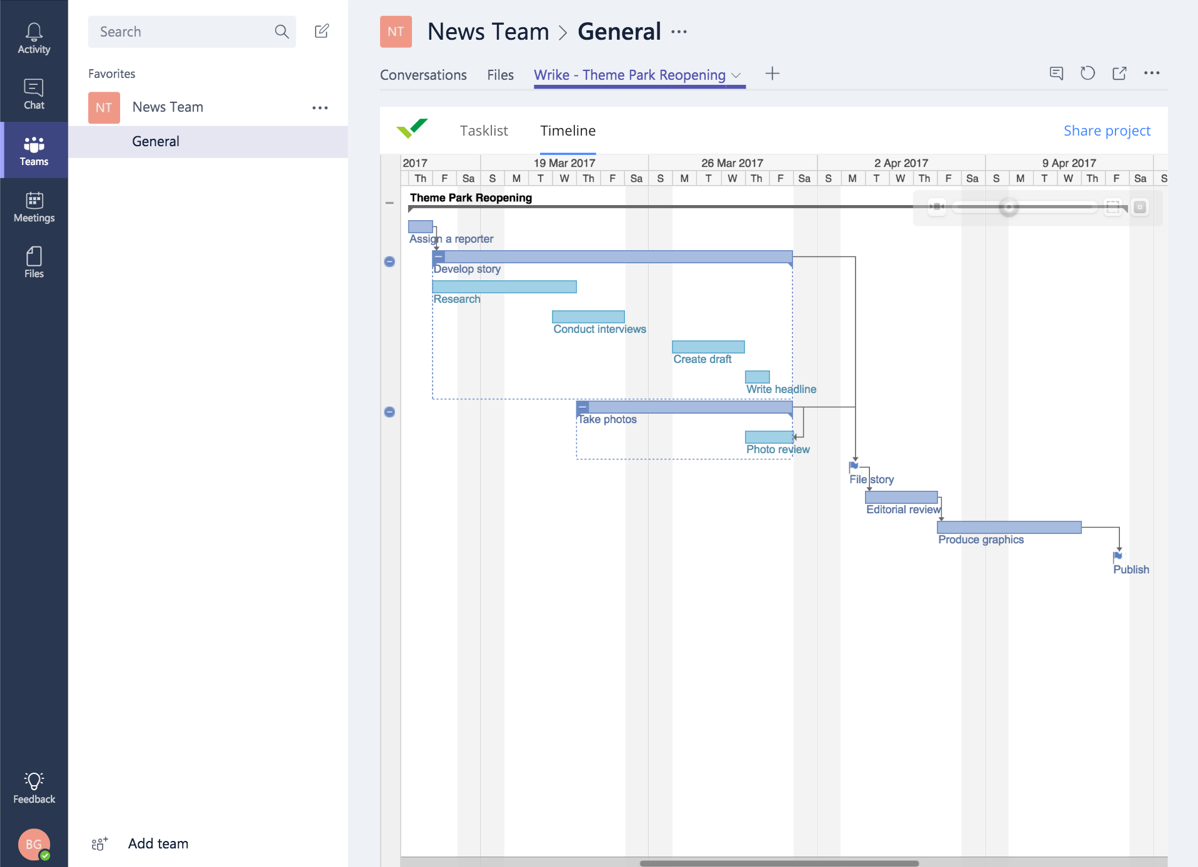
Task: Collapse the Take photos task group
Action: click(x=583, y=407)
